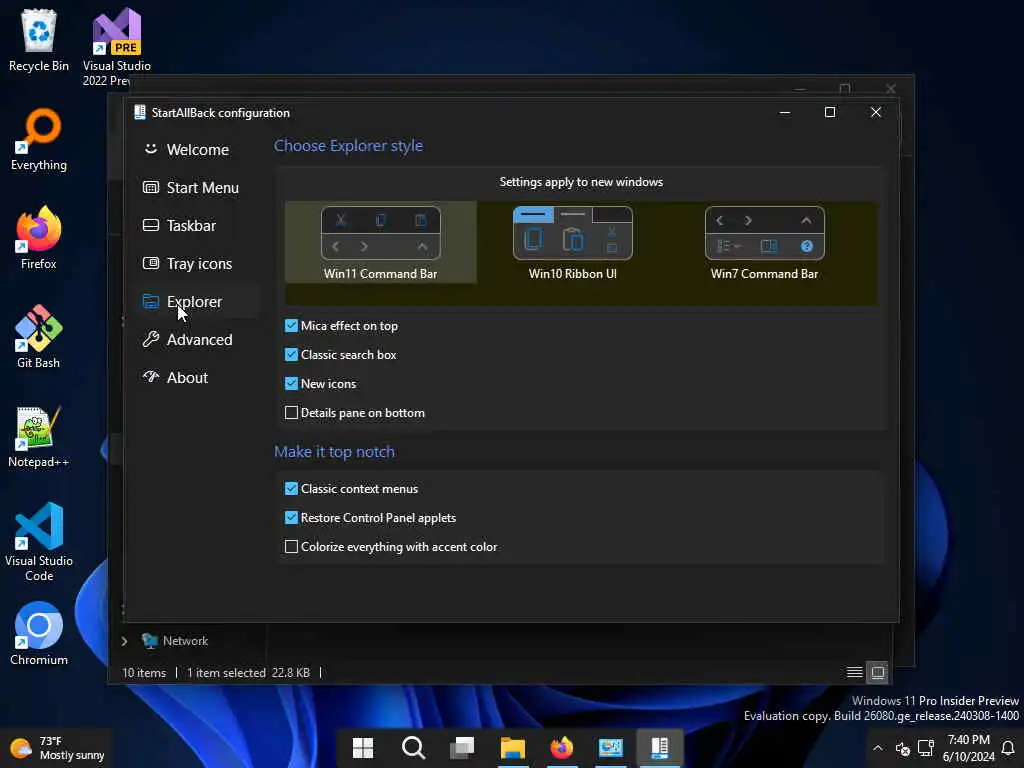Image resolution: width=1024 pixels, height=768 pixels.
Task: Open the clock showing 7:40 PM
Action: tap(968, 748)
